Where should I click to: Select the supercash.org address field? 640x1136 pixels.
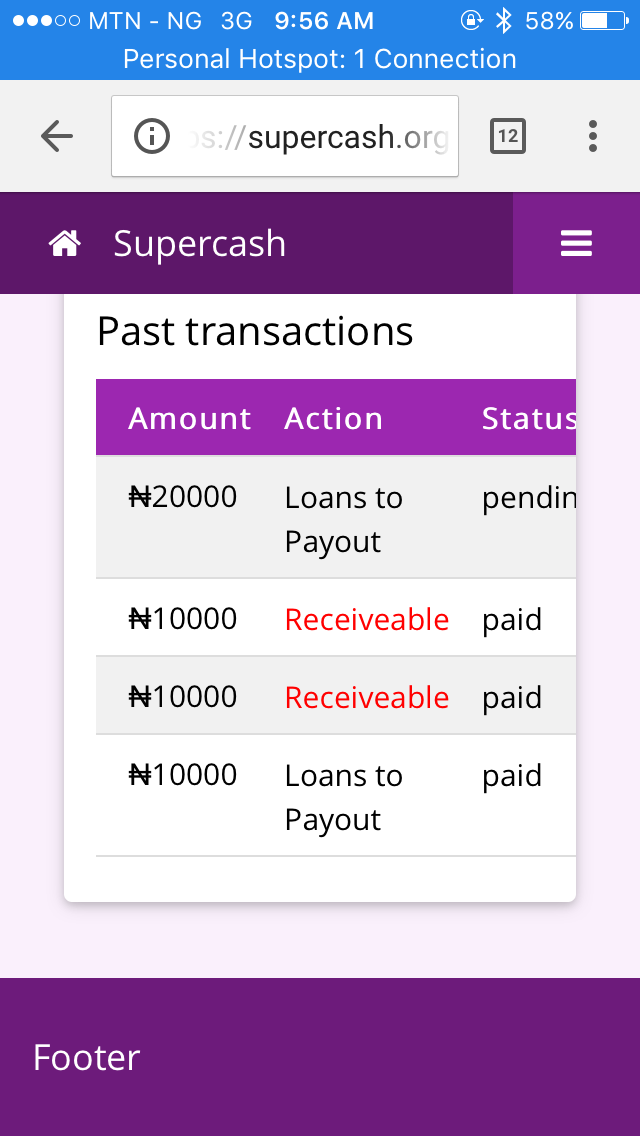point(285,136)
